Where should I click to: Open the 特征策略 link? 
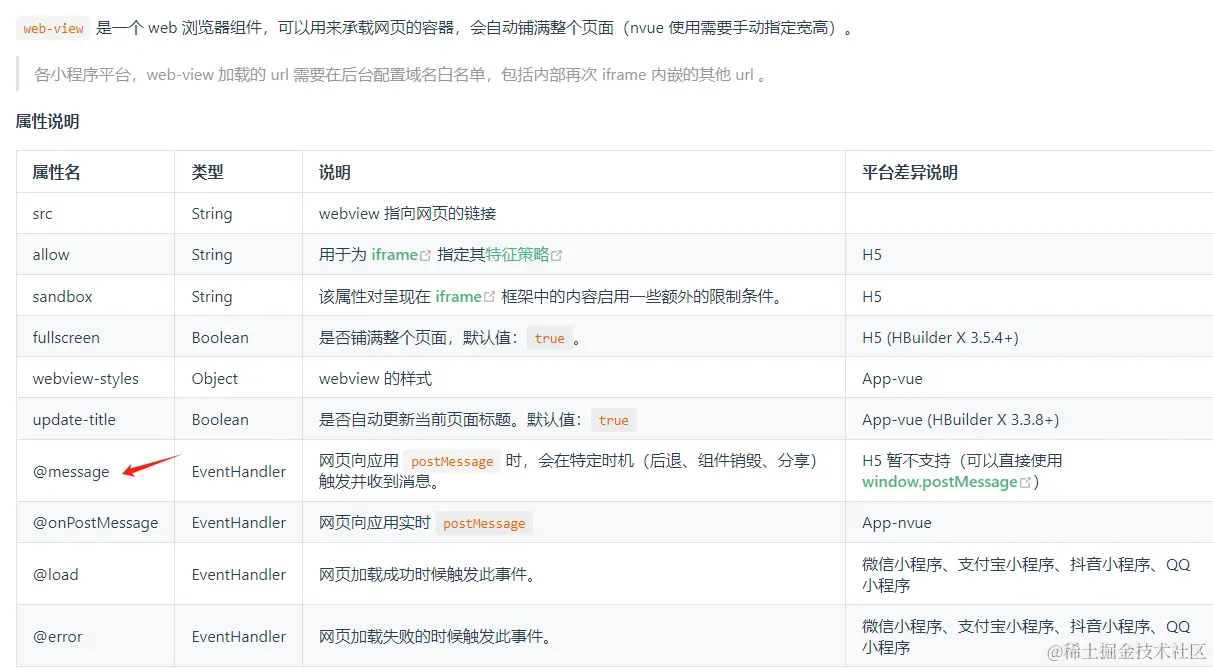(x=518, y=255)
